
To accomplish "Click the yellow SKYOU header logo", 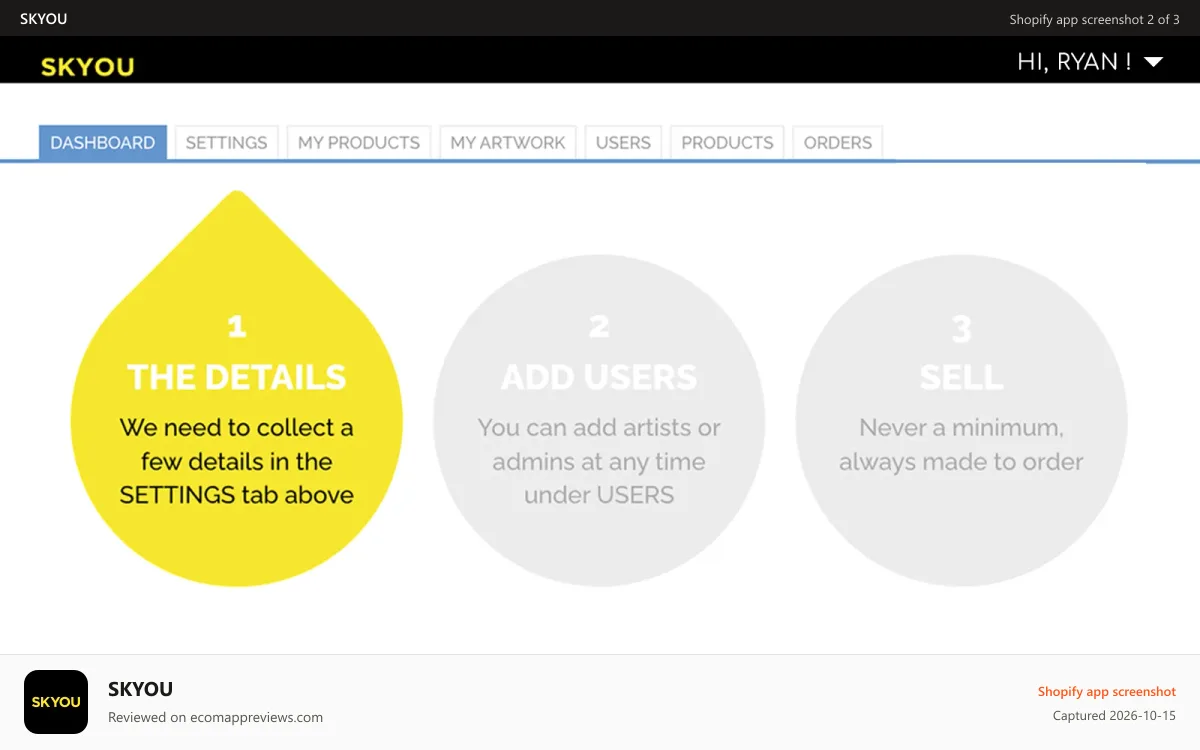I will tap(87, 67).
